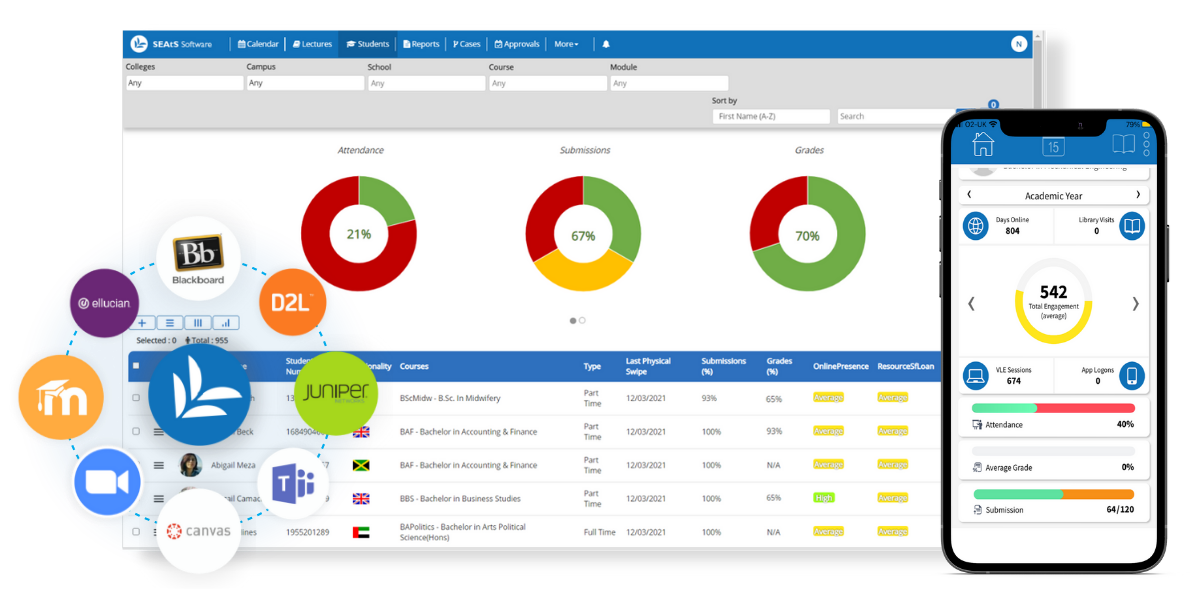The height and width of the screenshot is (600, 1200).
Task: Tap the Home icon in the phone app
Action: tap(983, 144)
